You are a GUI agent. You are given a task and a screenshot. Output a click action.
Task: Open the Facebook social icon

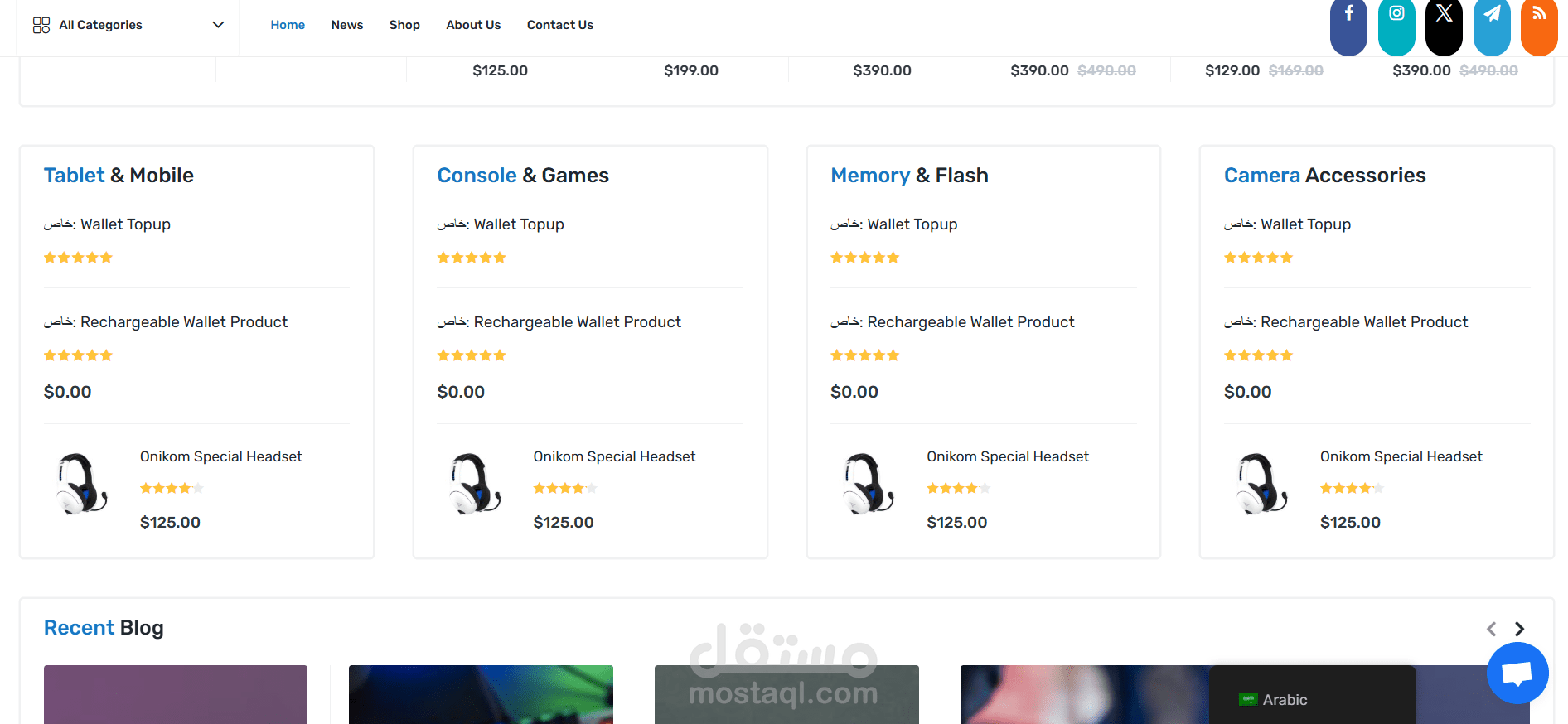coord(1348,18)
